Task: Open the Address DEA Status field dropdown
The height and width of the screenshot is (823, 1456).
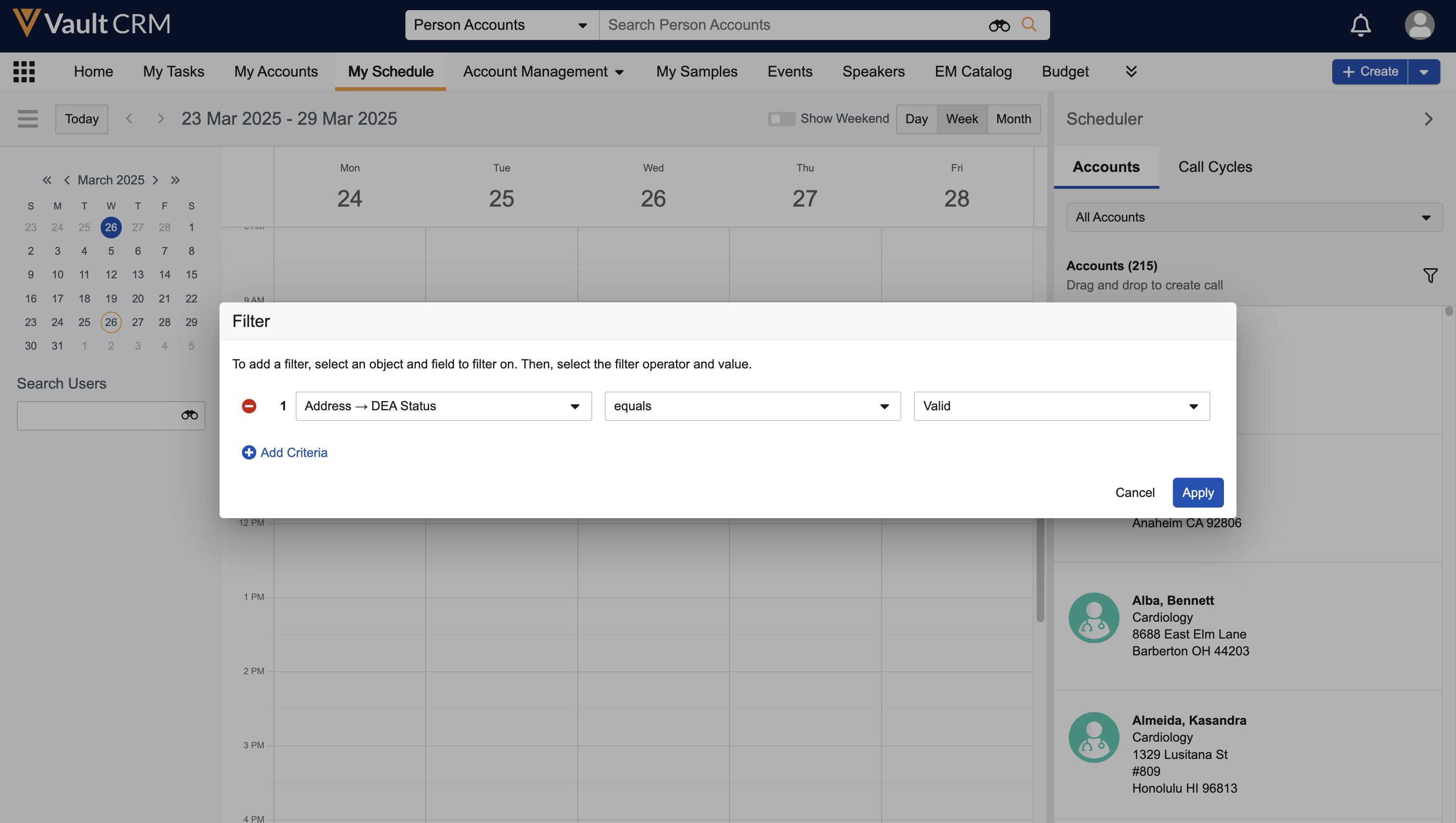Action: pos(443,406)
